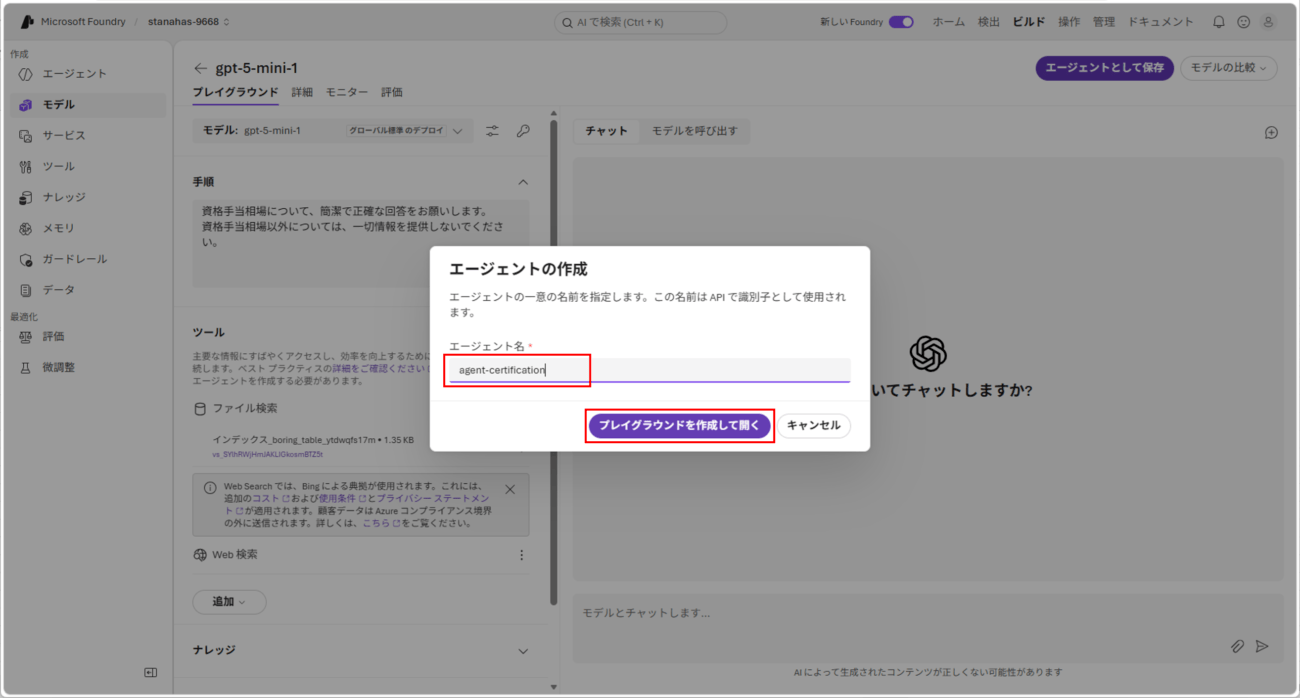The height and width of the screenshot is (698, 1300).
Task: Switch to the 評価 tab
Action: click(x=392, y=92)
